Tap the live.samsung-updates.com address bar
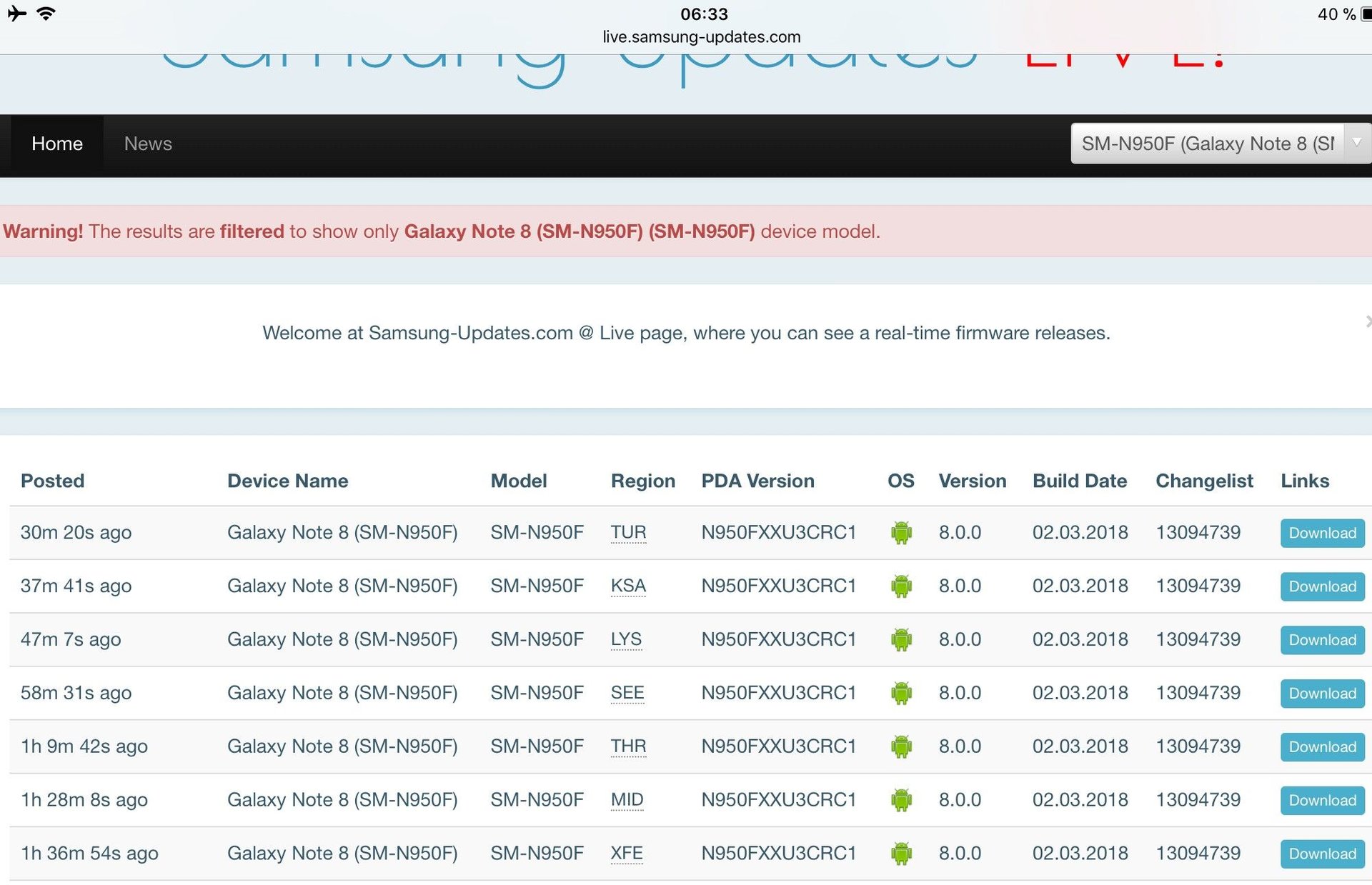This screenshot has width=1372, height=885. click(x=701, y=36)
